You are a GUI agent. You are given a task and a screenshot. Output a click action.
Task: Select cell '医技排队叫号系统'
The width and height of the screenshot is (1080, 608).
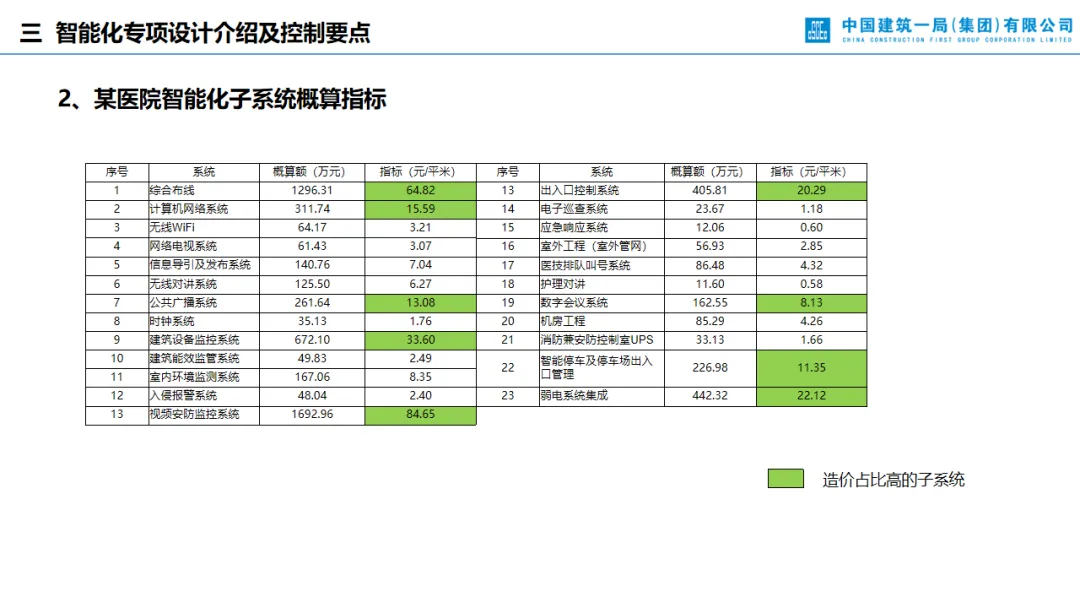(602, 265)
